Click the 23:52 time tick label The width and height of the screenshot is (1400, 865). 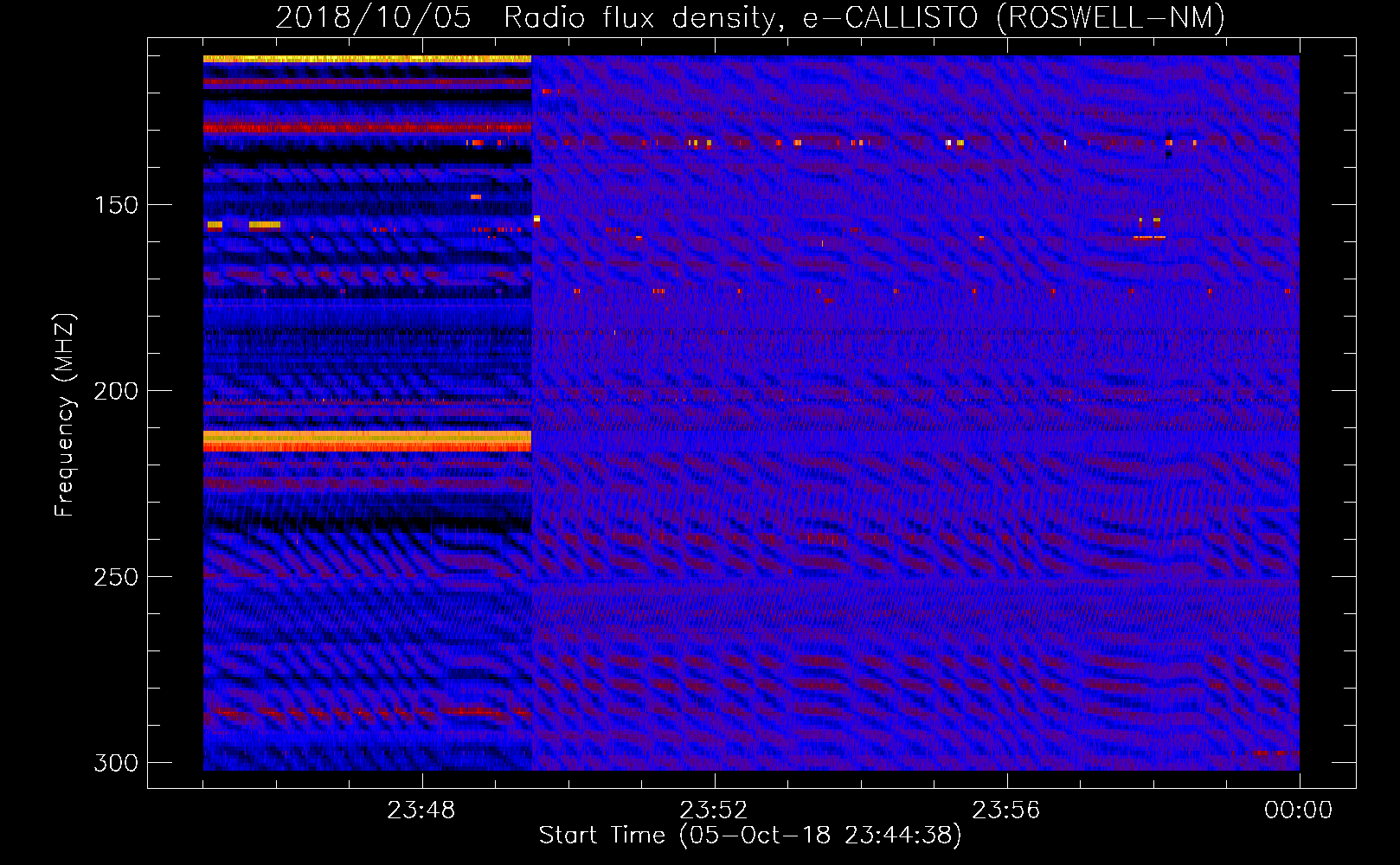click(x=714, y=811)
